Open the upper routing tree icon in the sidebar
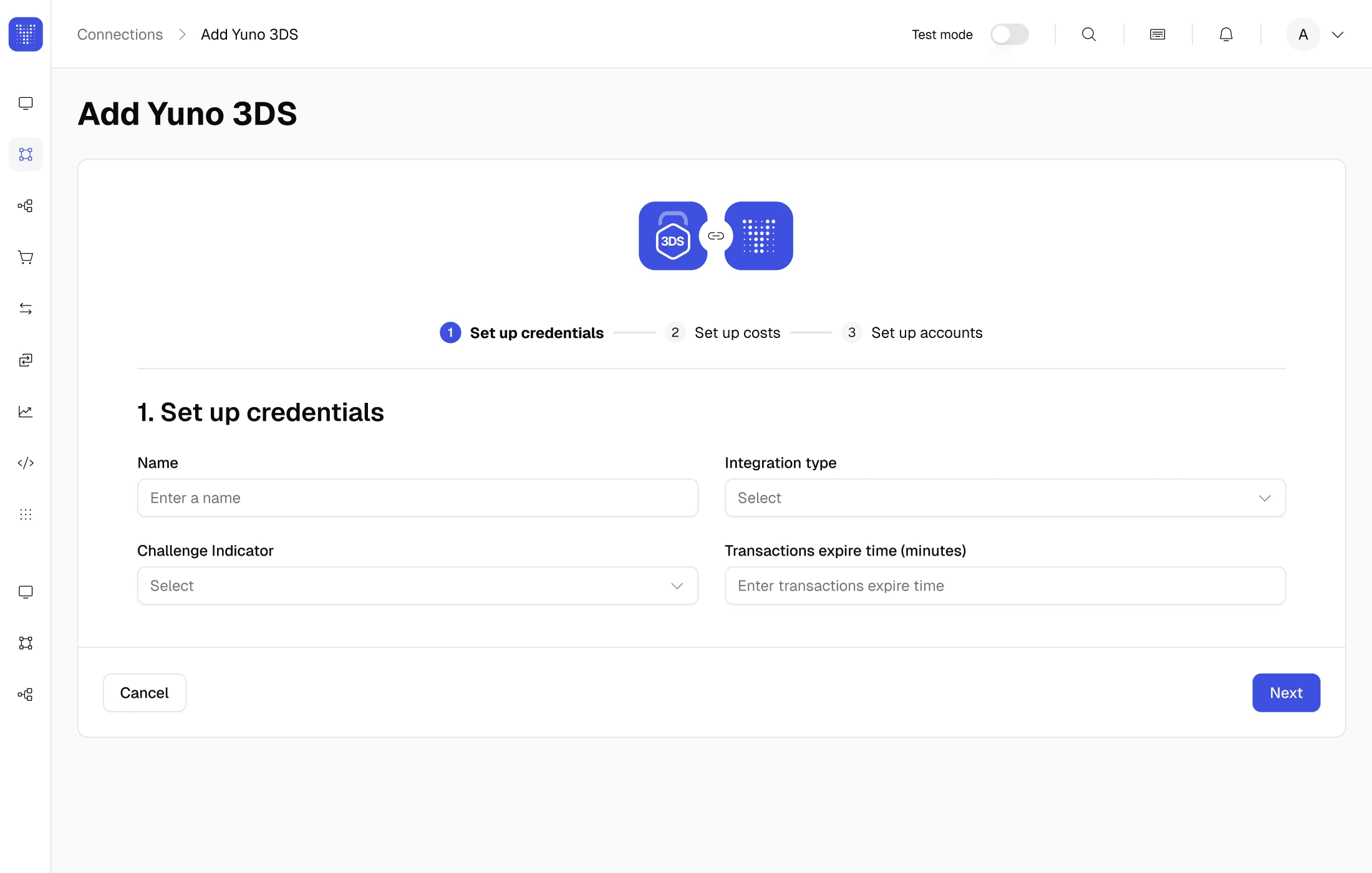Image resolution: width=1372 pixels, height=873 pixels. click(26, 206)
